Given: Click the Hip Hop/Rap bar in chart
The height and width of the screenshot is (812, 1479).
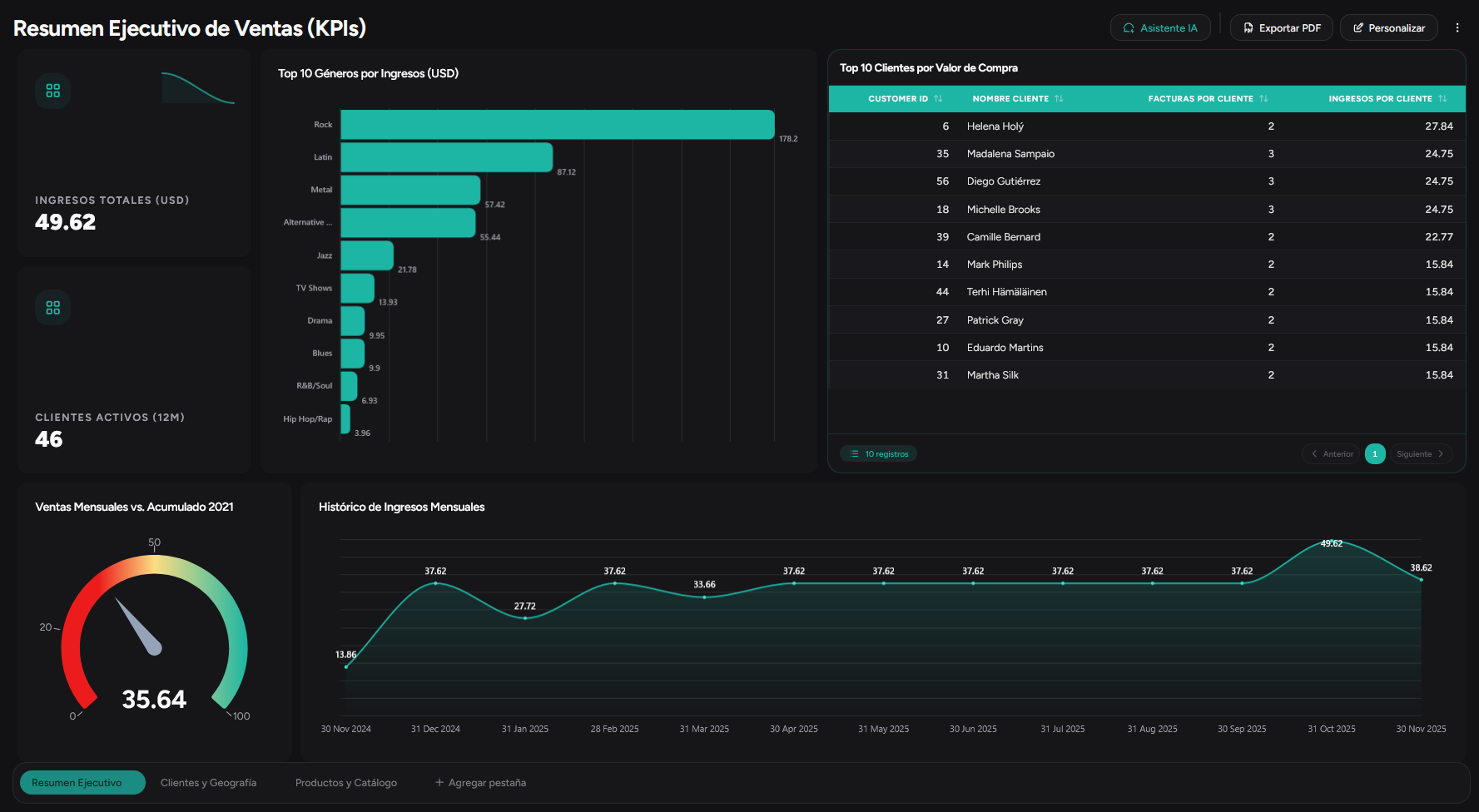Looking at the screenshot, I should pyautogui.click(x=345, y=418).
